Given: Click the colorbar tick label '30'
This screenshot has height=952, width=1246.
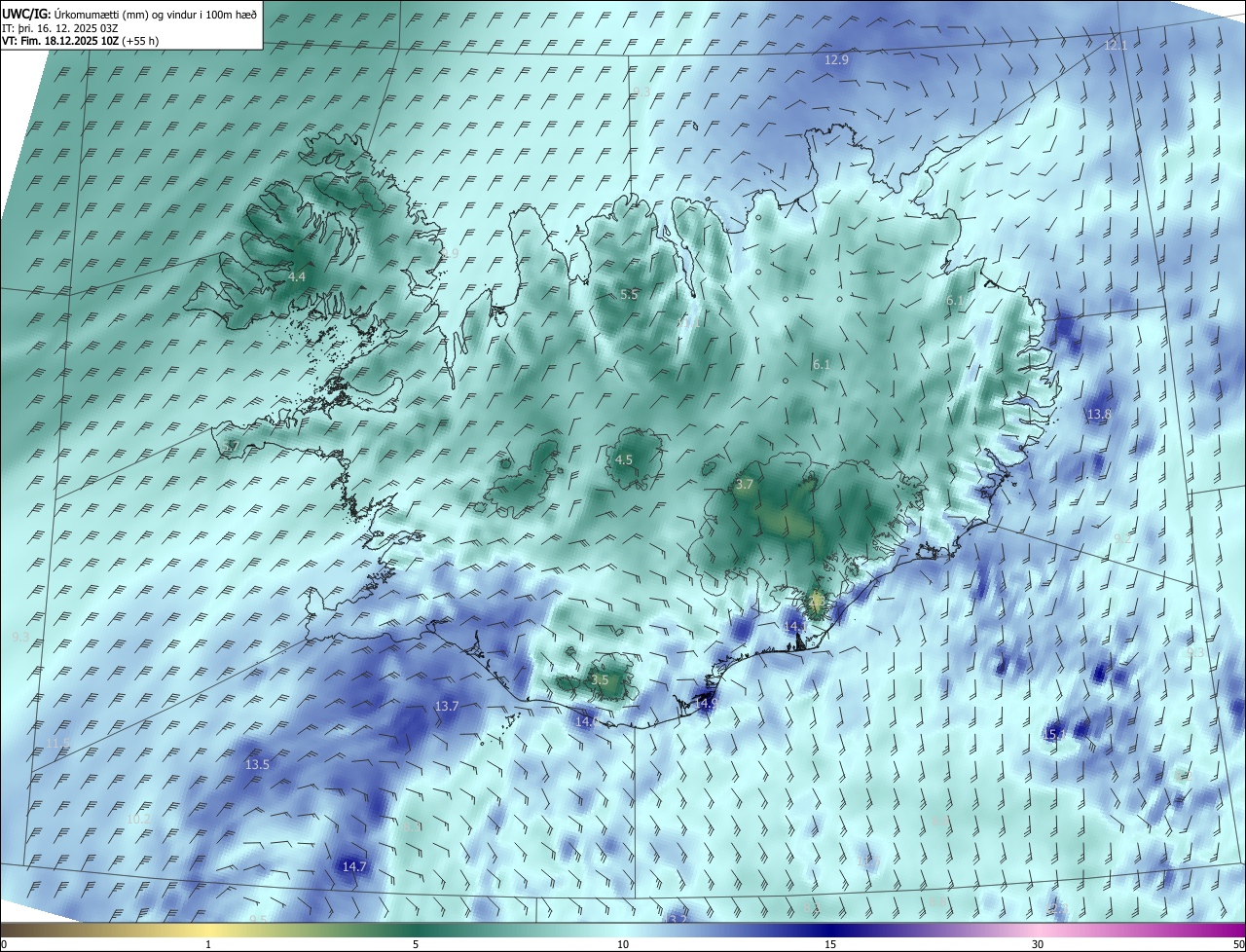Looking at the screenshot, I should coord(1038,944).
